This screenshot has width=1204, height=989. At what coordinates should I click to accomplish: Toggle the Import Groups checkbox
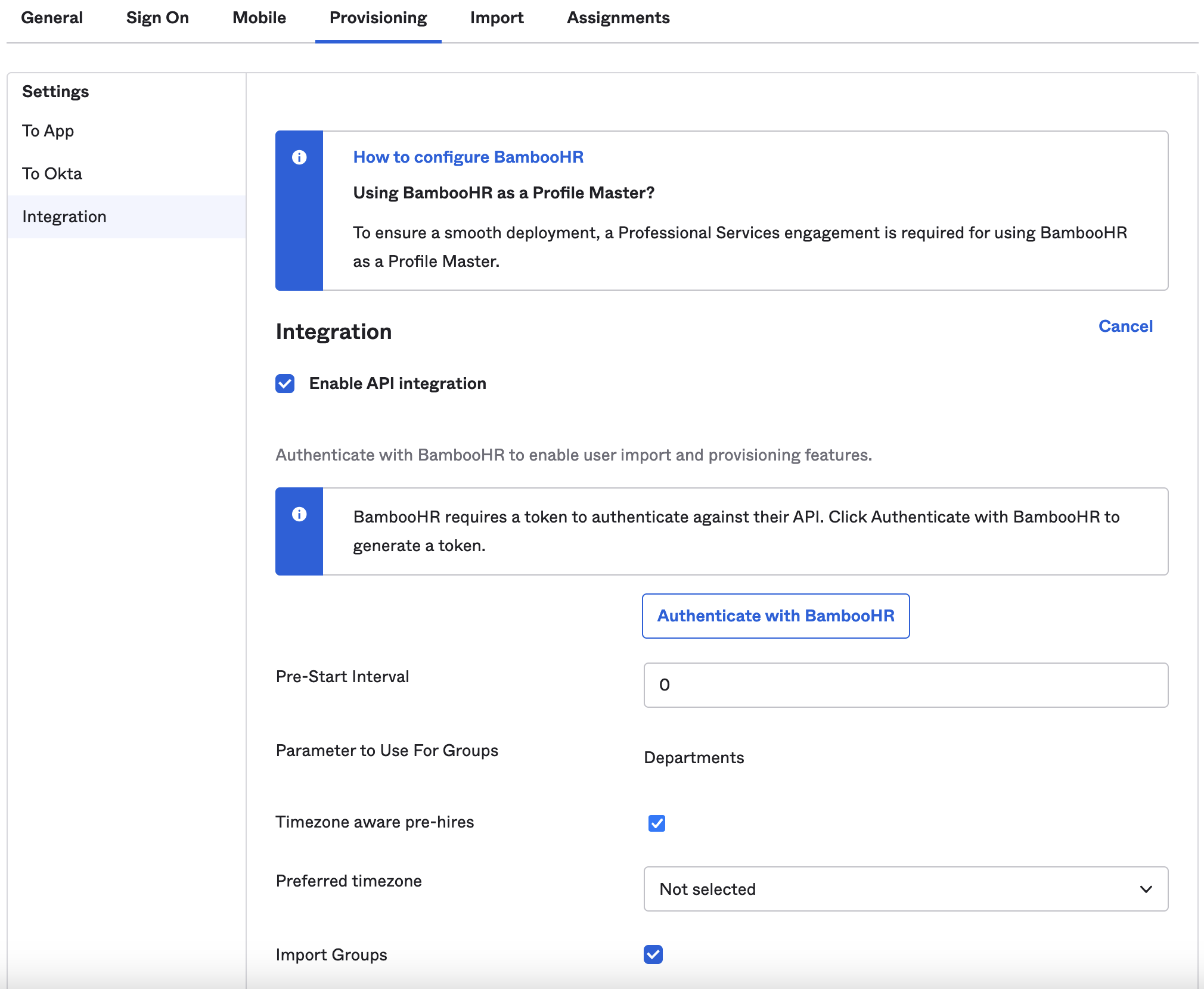pos(653,954)
